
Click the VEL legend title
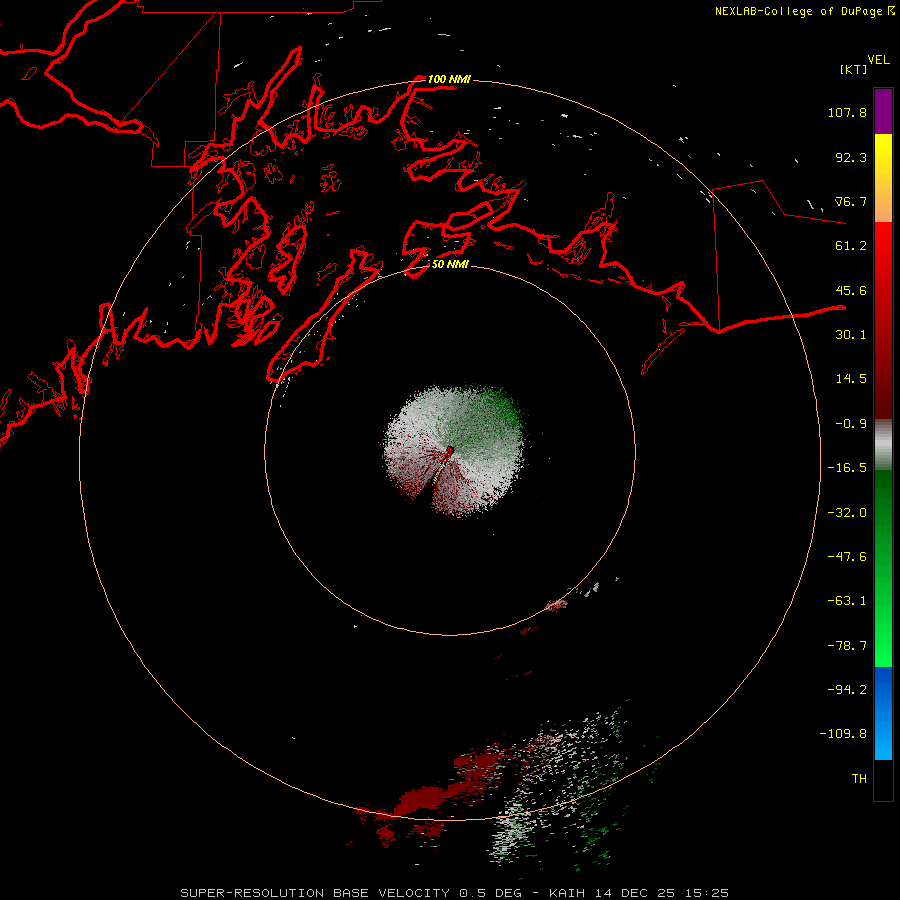[878, 60]
